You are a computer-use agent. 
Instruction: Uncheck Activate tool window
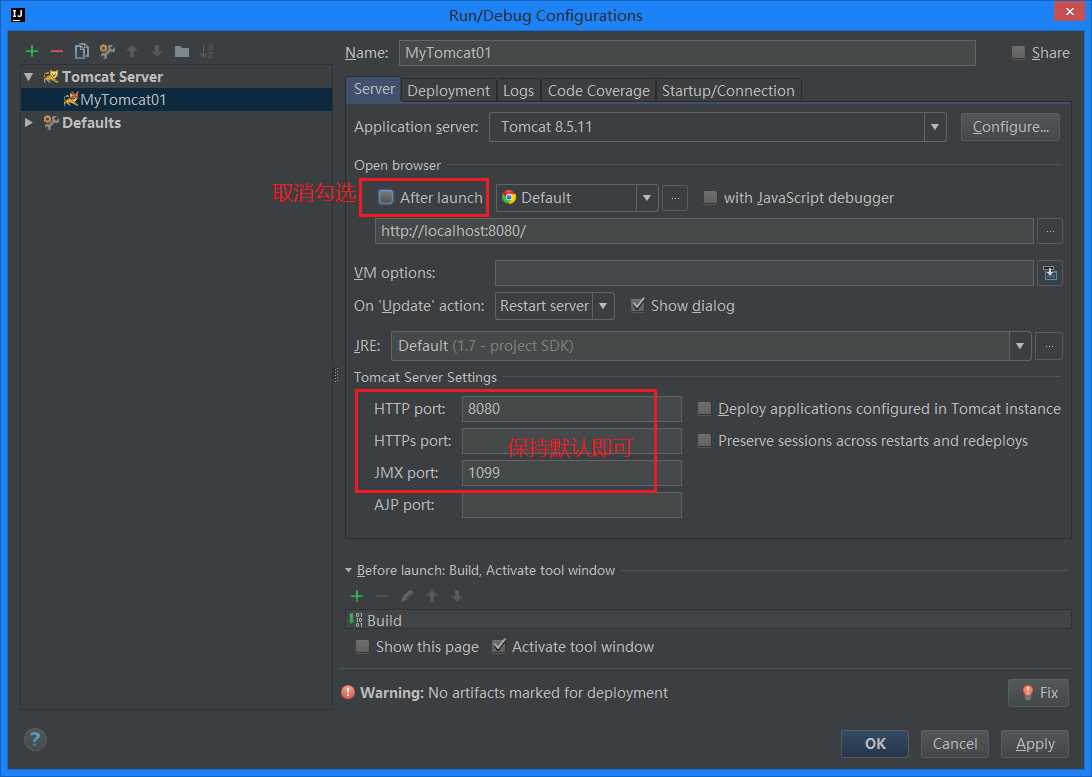point(499,646)
